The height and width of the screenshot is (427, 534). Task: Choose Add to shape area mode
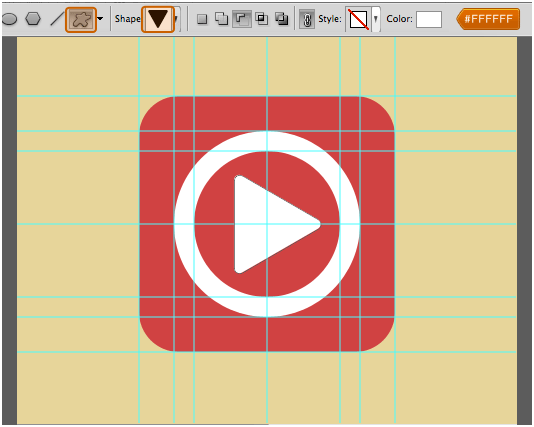pyautogui.click(x=221, y=19)
